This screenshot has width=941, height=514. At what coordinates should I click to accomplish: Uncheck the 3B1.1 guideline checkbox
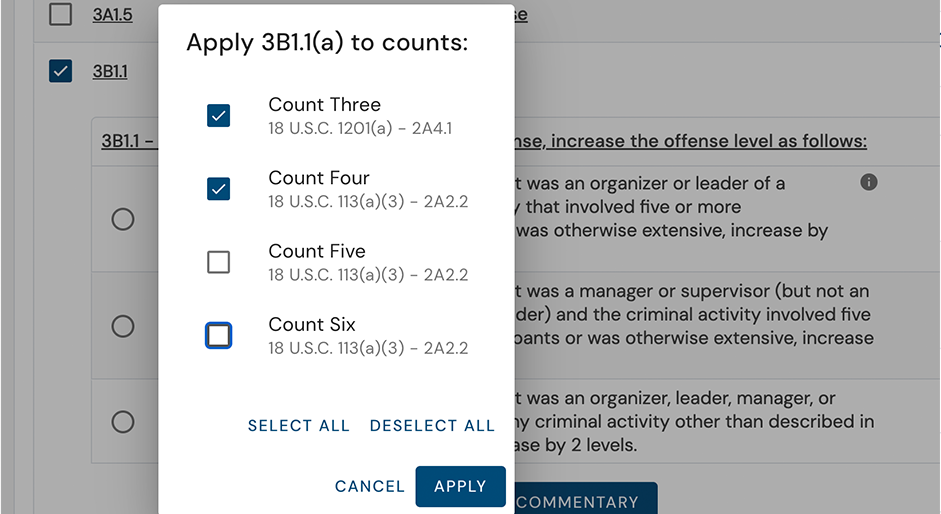pyautogui.click(x=61, y=71)
